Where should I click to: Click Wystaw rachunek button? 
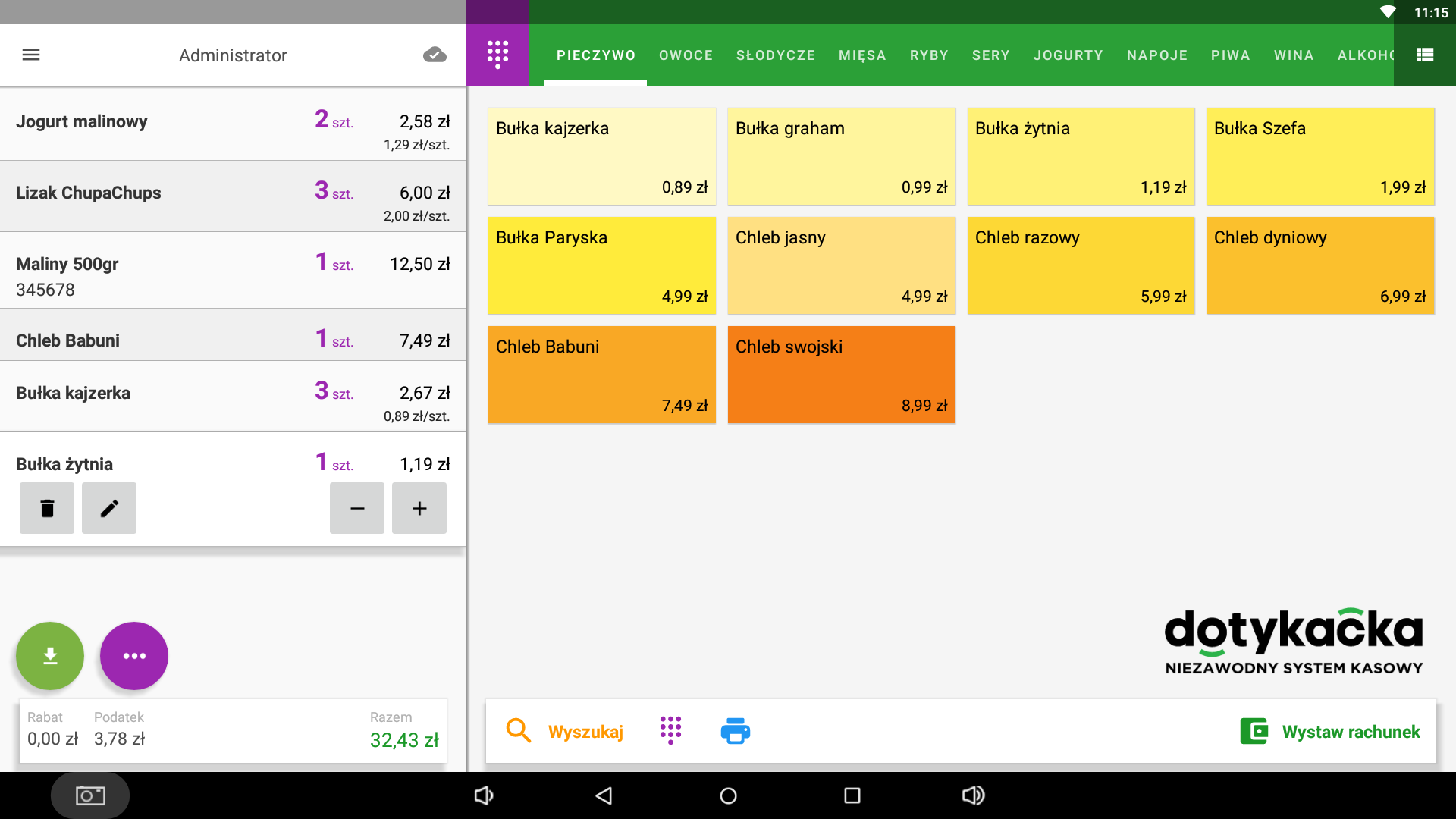click(1331, 731)
